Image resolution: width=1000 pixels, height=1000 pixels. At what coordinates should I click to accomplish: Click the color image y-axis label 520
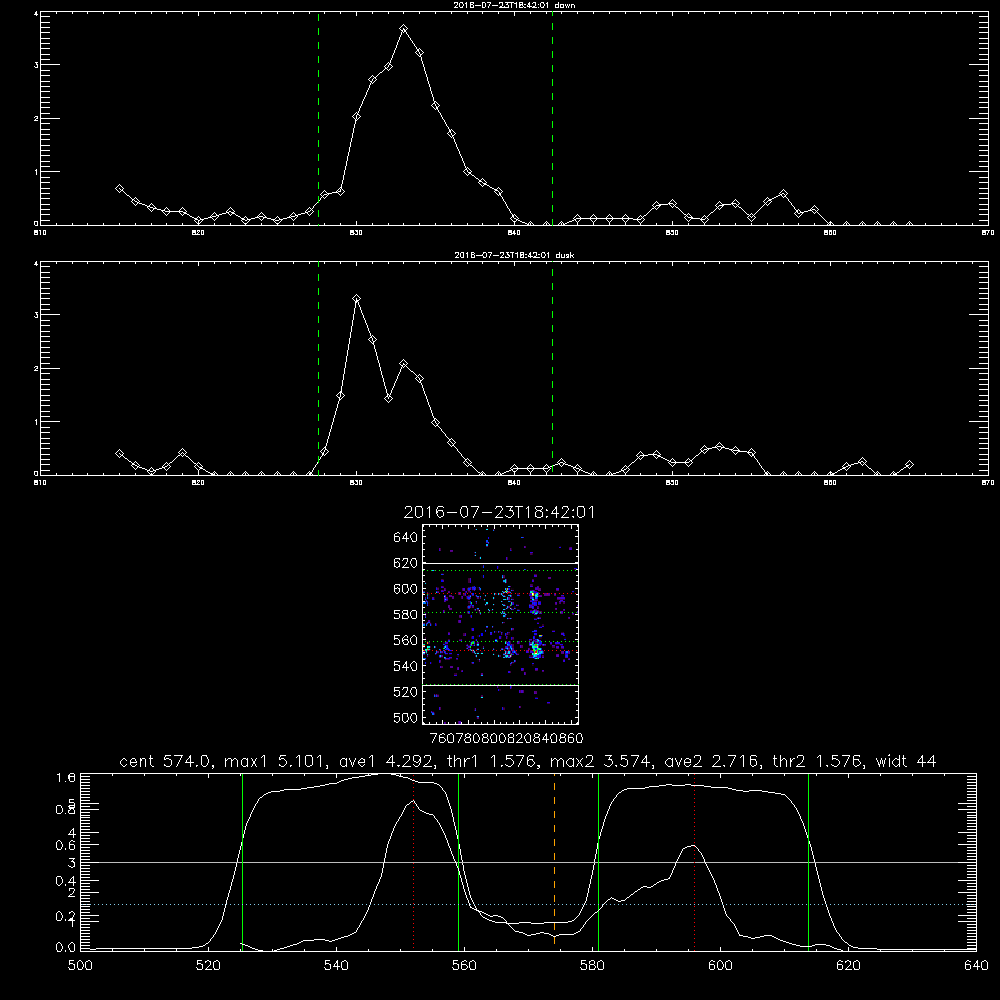(x=406, y=692)
